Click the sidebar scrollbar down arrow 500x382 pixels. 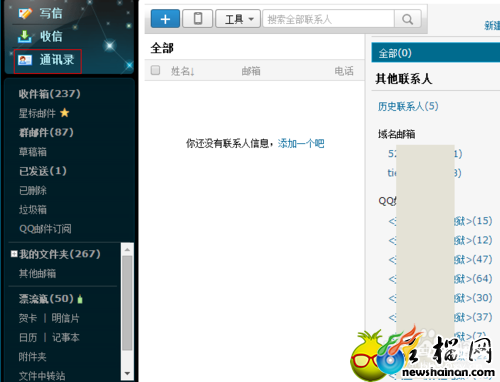tap(127, 373)
